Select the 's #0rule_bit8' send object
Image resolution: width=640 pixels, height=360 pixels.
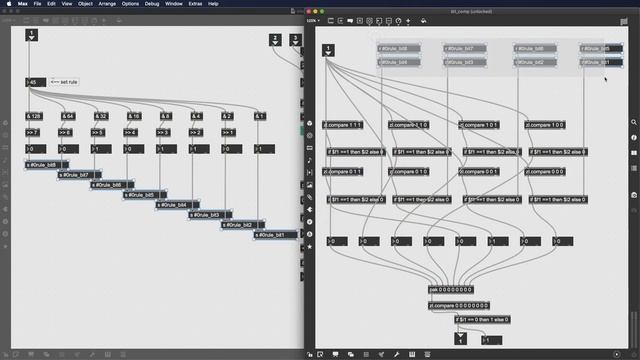pos(47,165)
